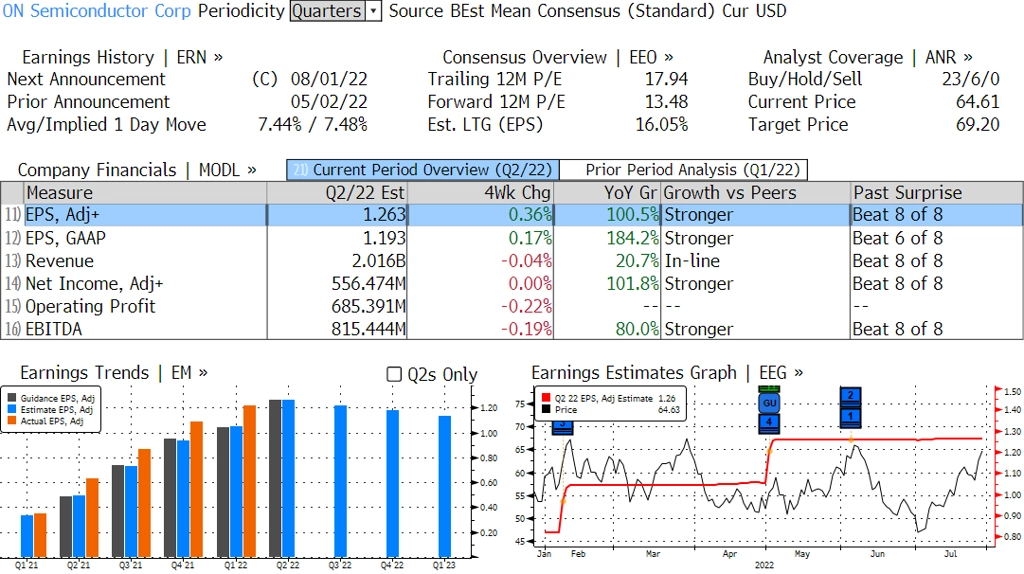Click the YoY Gr column header

(x=607, y=193)
